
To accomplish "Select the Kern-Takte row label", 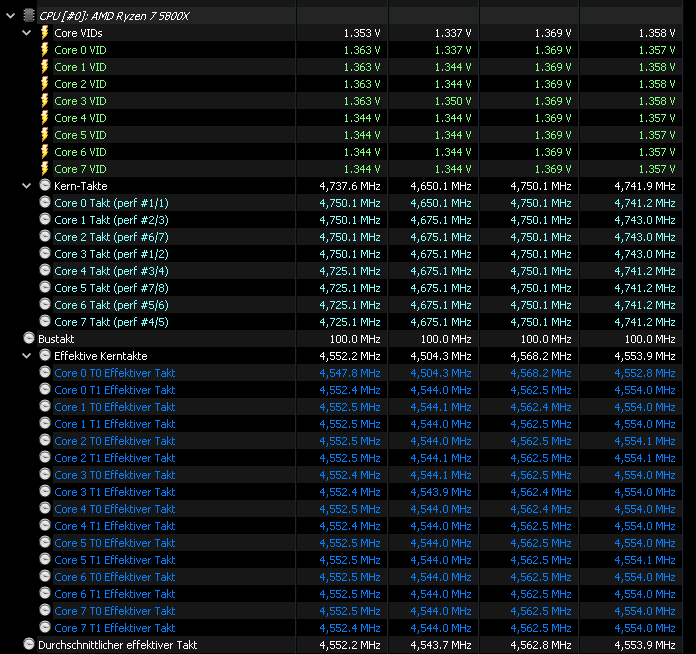I will 81,186.
